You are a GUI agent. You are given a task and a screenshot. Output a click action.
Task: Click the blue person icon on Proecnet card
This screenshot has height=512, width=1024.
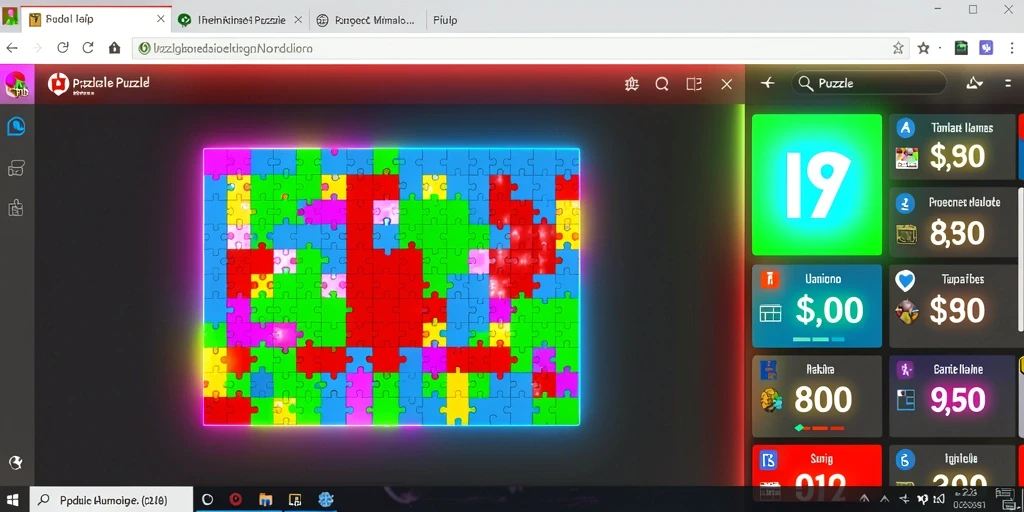click(x=906, y=204)
